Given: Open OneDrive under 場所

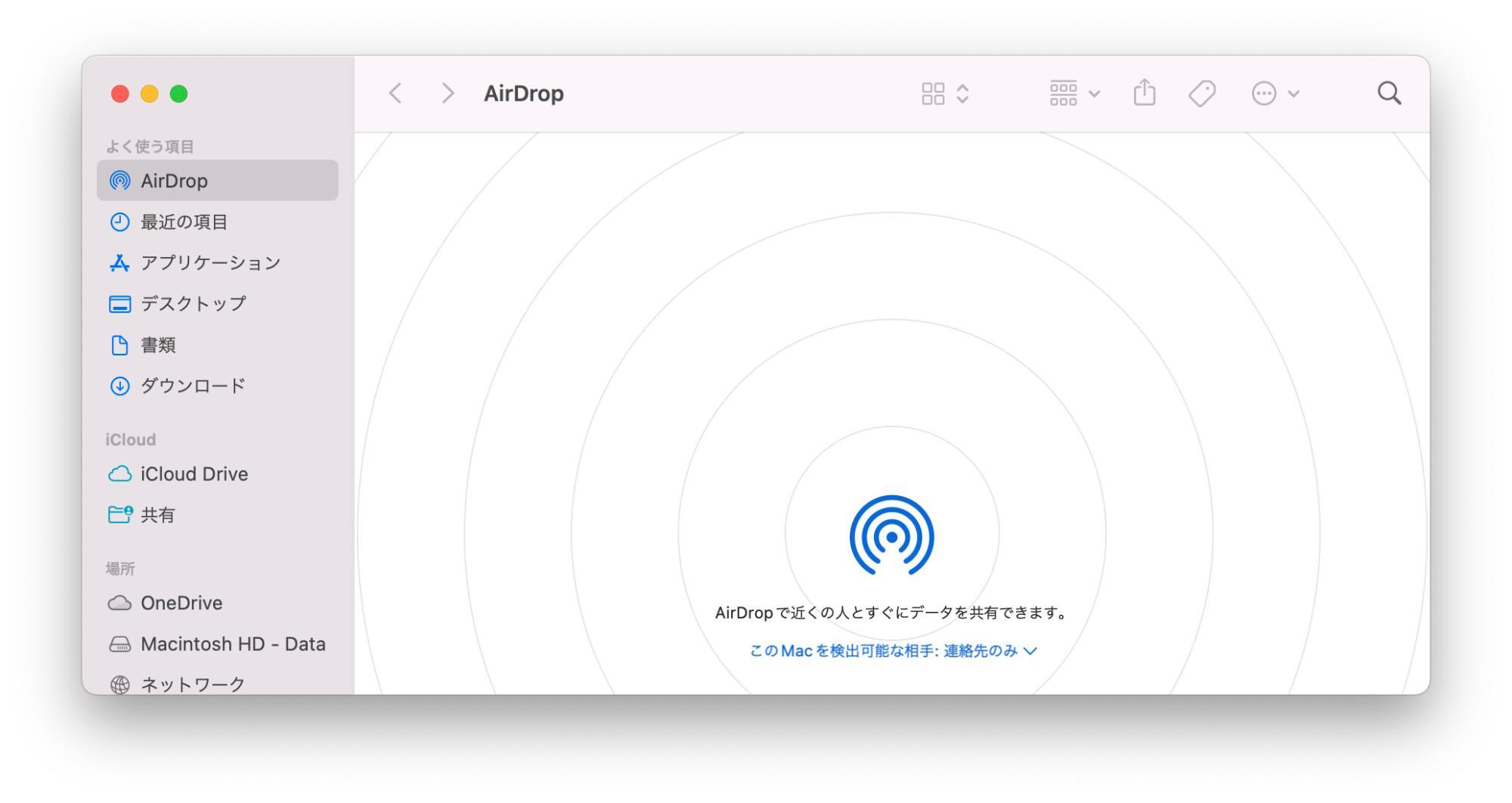Looking at the screenshot, I should [182, 603].
